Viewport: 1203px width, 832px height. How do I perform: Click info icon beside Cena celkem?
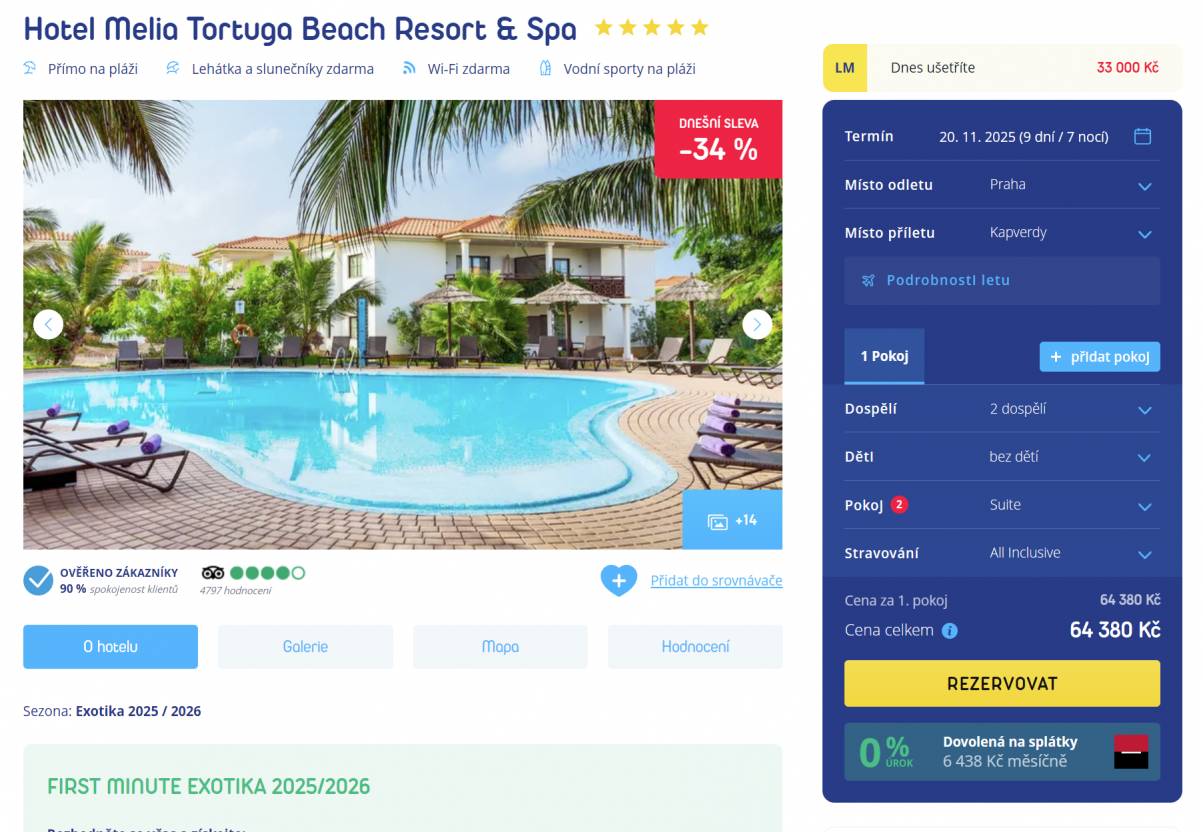pos(950,631)
